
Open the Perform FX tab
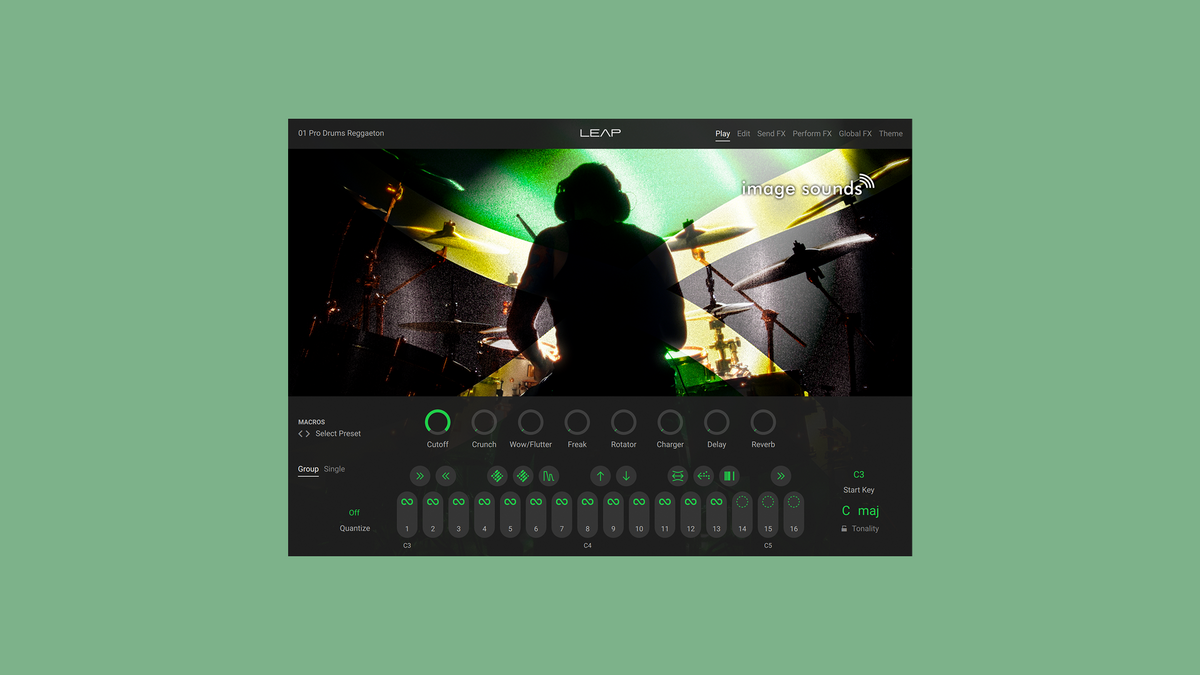812,133
